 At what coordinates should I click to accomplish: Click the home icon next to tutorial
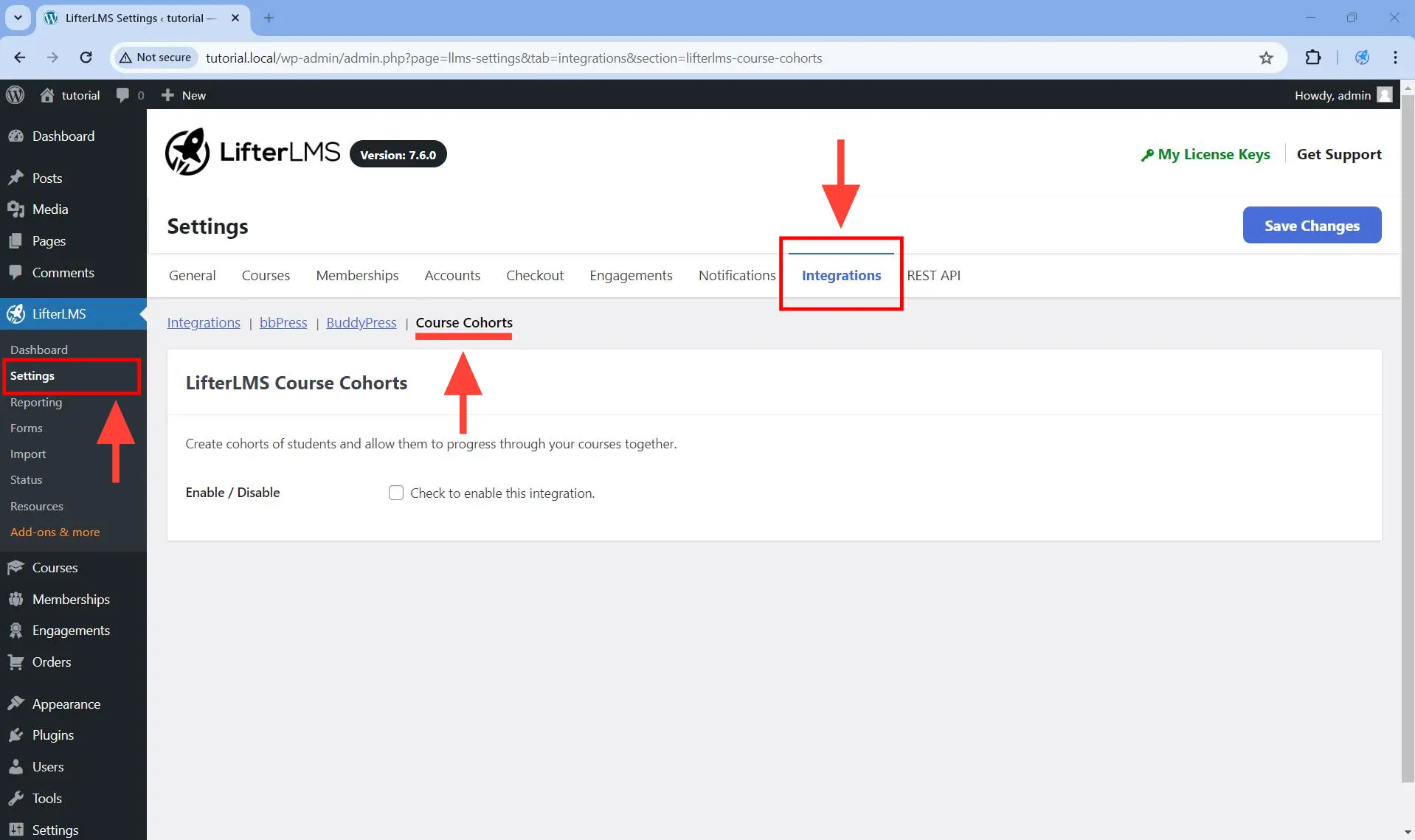(x=47, y=95)
